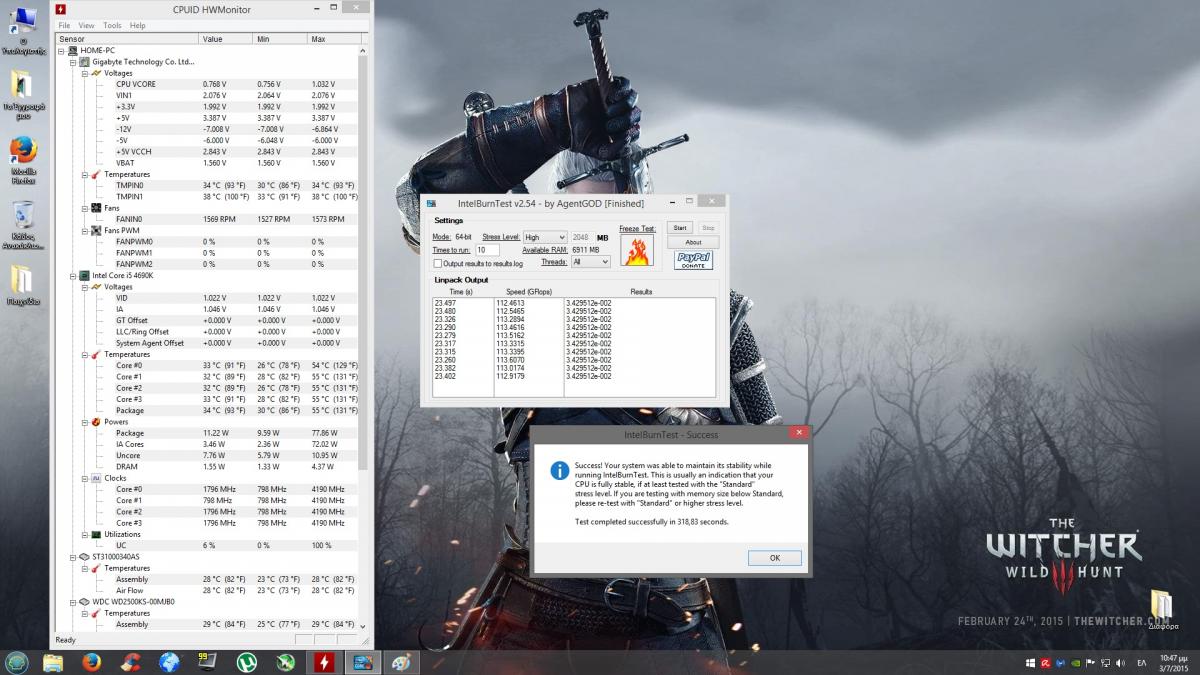Image resolution: width=1200 pixels, height=675 pixels.
Task: Click OK in the Success dialog
Action: pos(774,558)
